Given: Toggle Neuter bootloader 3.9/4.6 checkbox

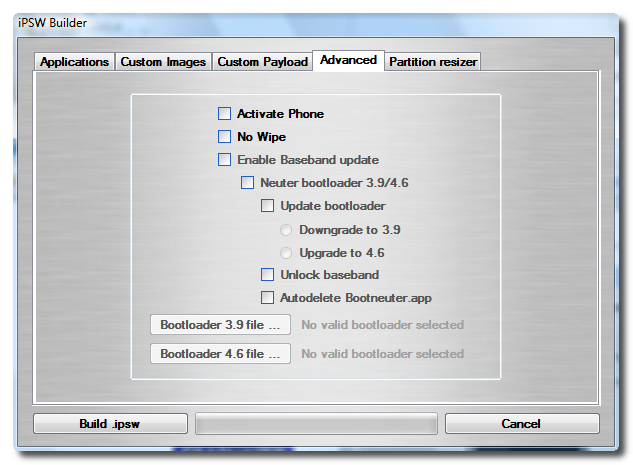Looking at the screenshot, I should click(x=247, y=183).
